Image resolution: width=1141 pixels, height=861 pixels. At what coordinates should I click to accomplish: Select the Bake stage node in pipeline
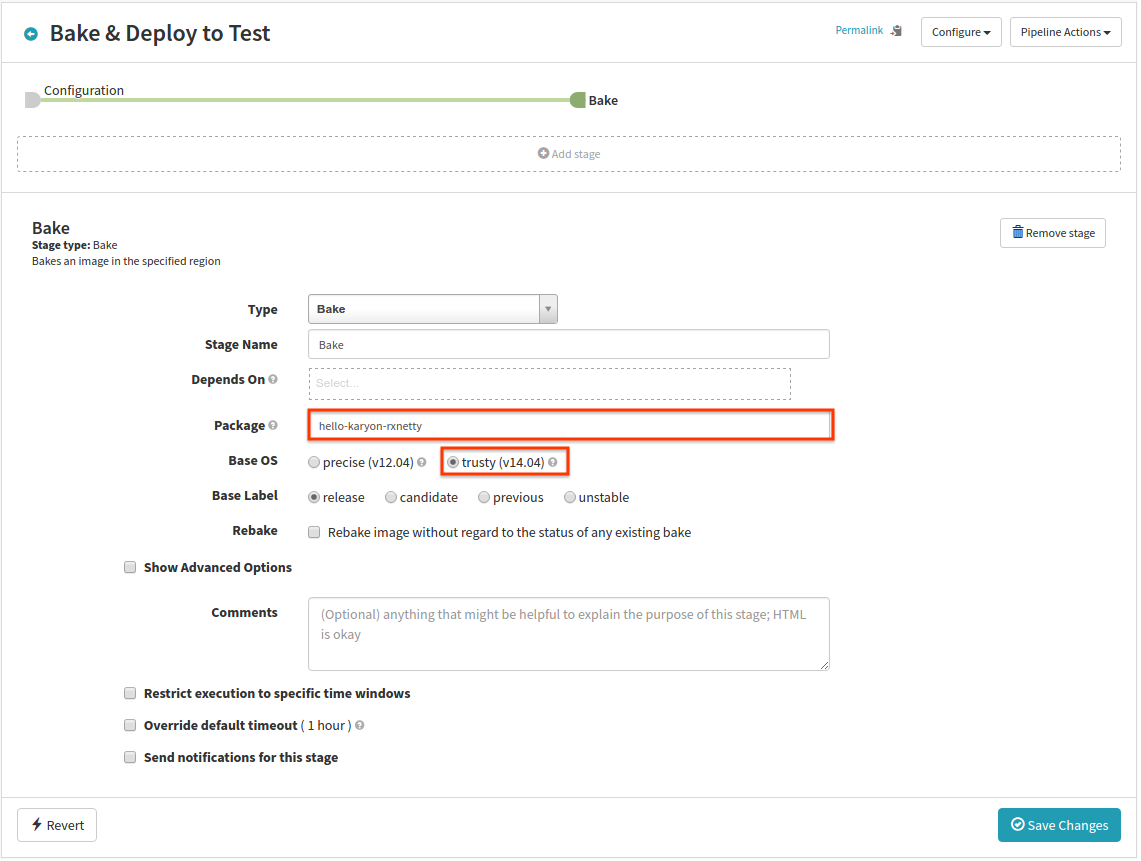[x=578, y=100]
